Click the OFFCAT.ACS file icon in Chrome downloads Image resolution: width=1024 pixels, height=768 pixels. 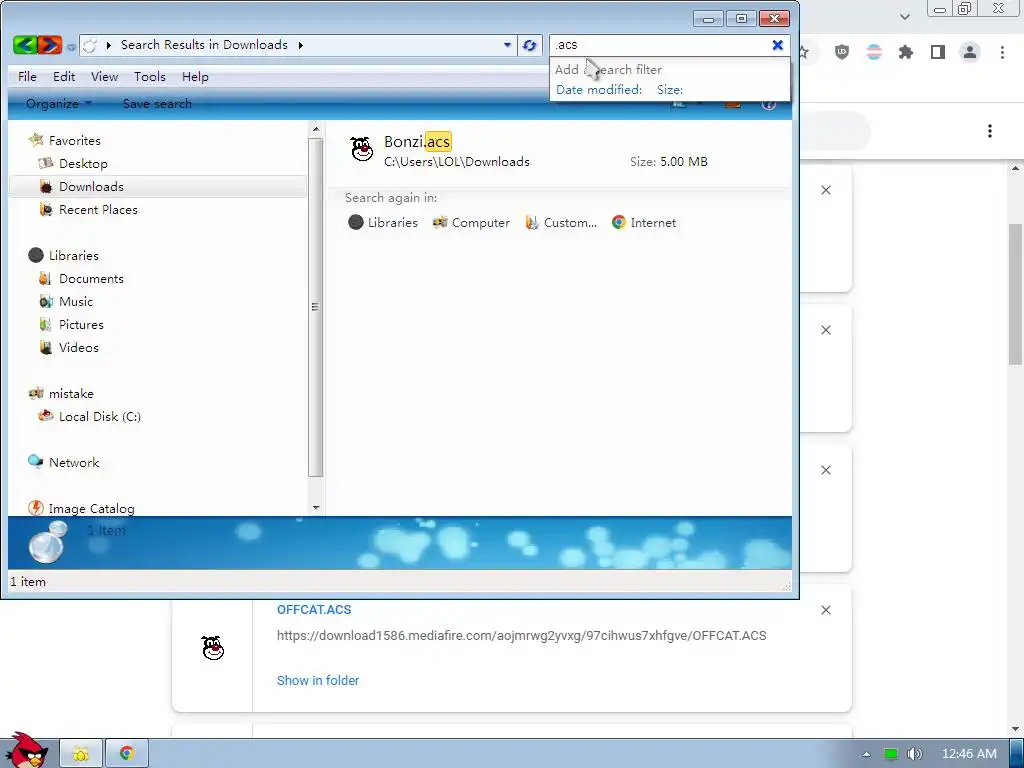click(213, 648)
